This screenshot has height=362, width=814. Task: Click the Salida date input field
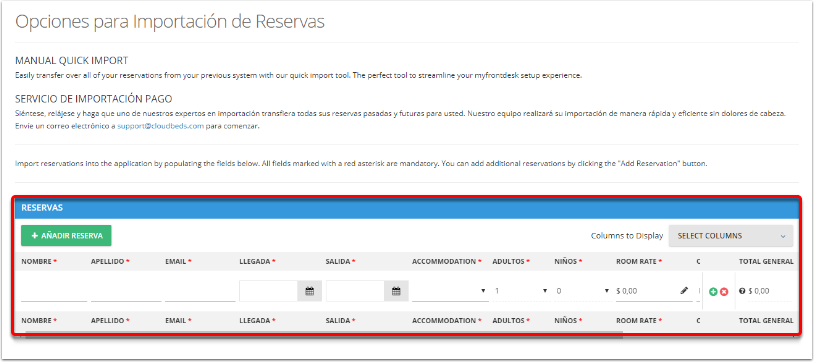coord(356,291)
